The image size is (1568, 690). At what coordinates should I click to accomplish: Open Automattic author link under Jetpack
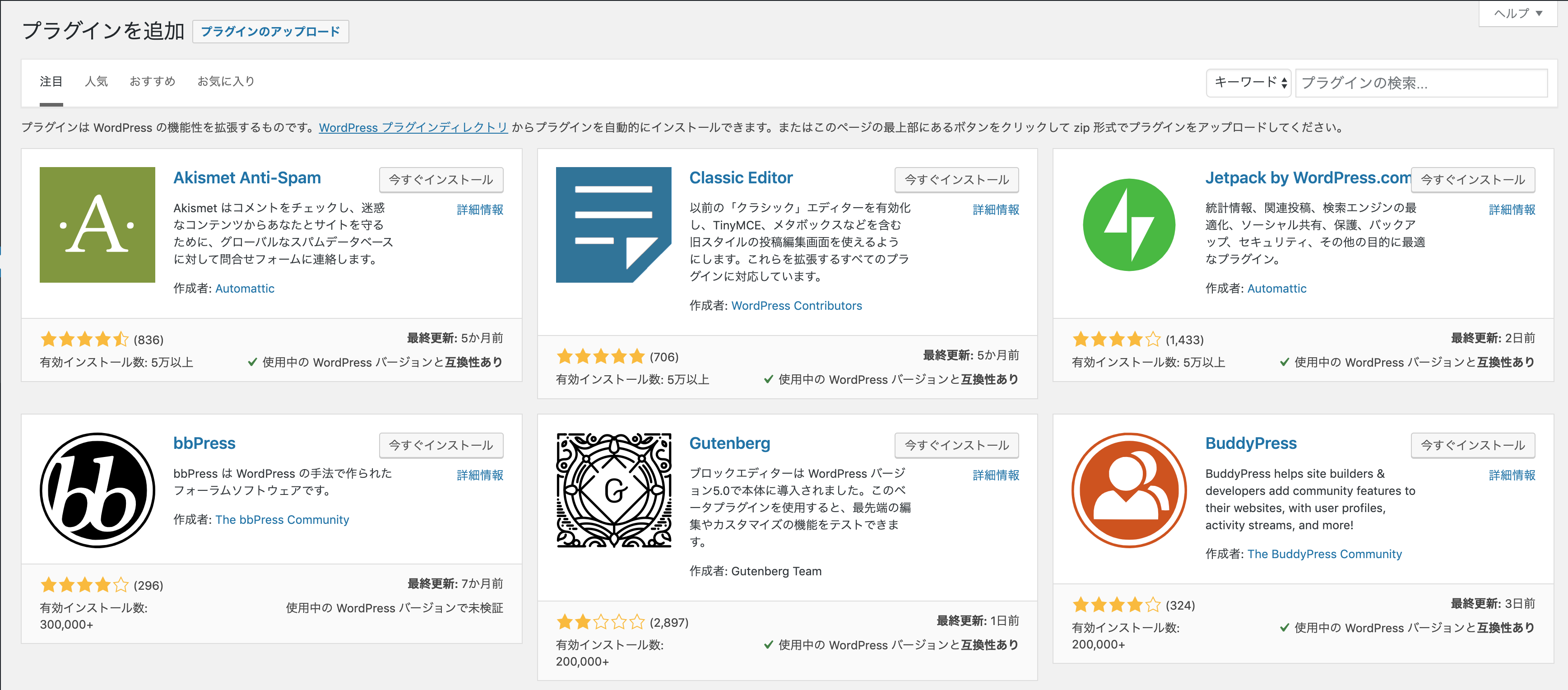coord(1276,289)
